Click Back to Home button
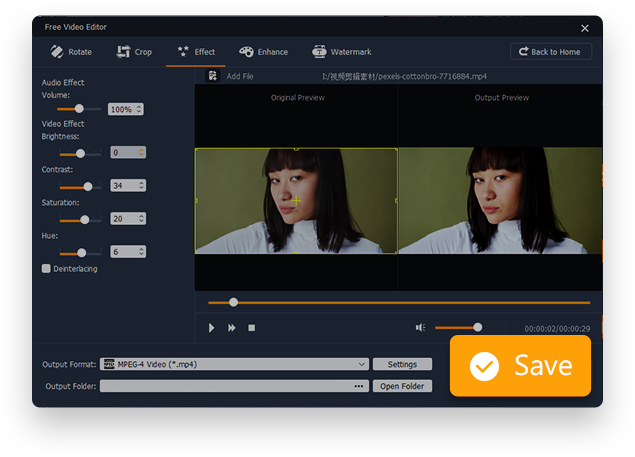The image size is (635, 457). (x=551, y=52)
